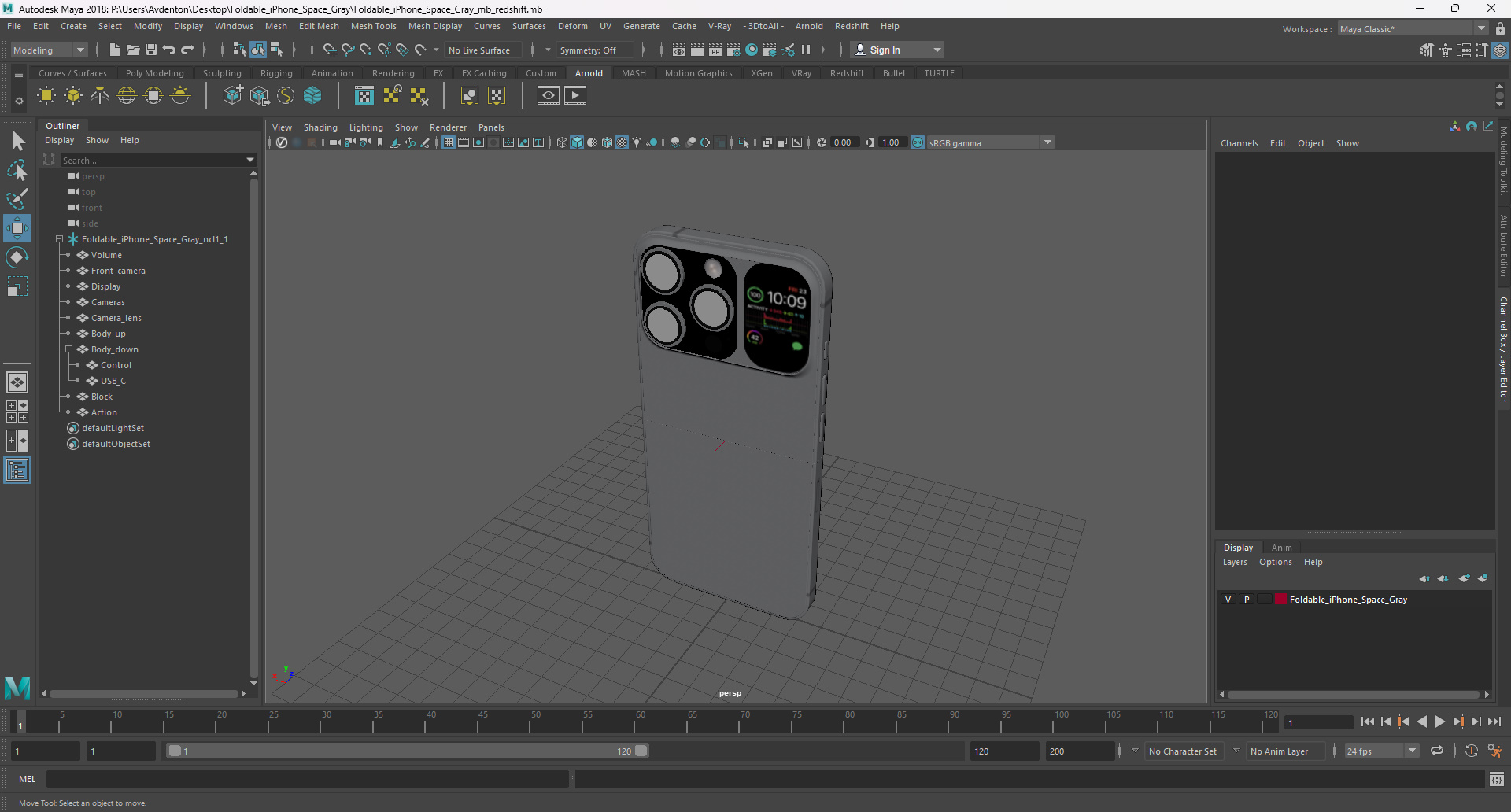Open sRGB gamma view transform dropdown
The image size is (1511, 812).
click(x=1047, y=142)
